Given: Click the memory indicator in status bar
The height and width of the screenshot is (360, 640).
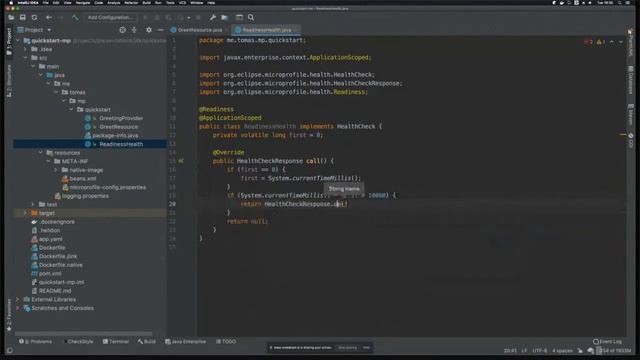Looking at the screenshot, I should coord(614,350).
